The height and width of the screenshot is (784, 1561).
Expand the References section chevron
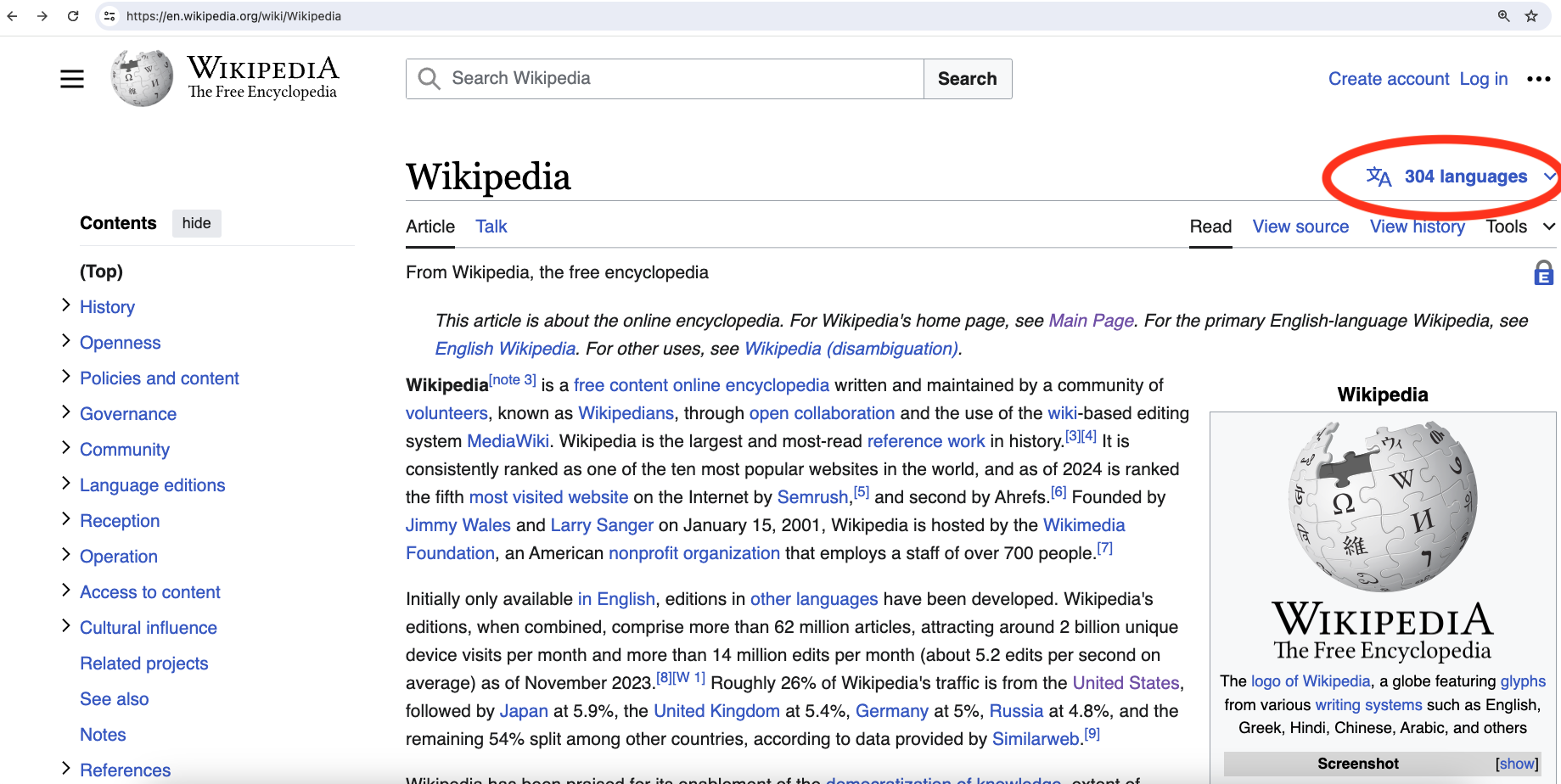[x=66, y=769]
